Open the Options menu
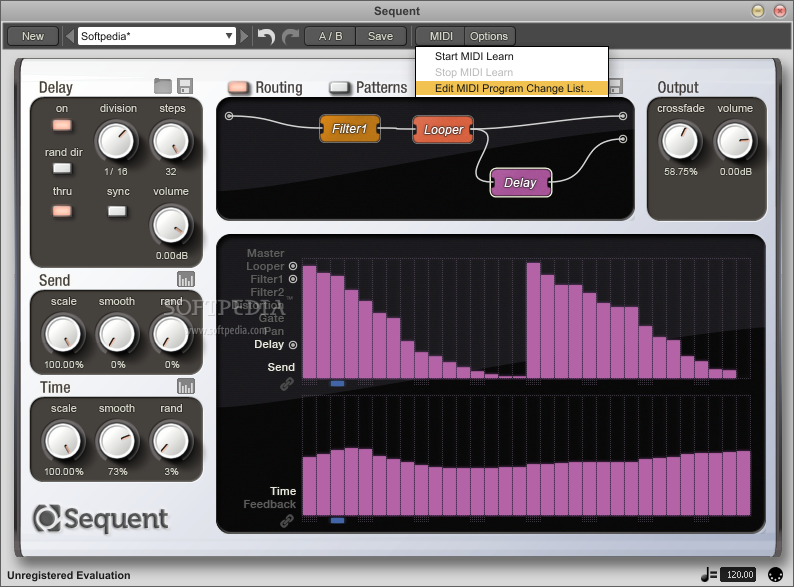The image size is (794, 587). pyautogui.click(x=489, y=36)
